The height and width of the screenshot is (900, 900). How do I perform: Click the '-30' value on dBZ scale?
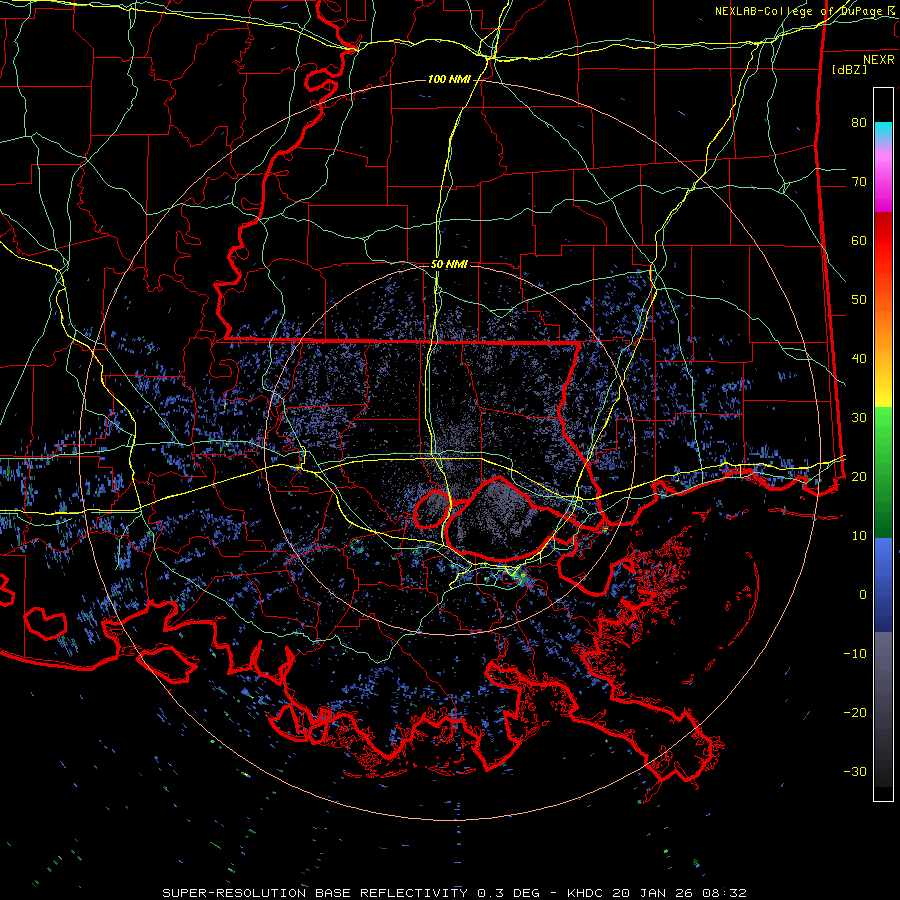tap(855, 771)
